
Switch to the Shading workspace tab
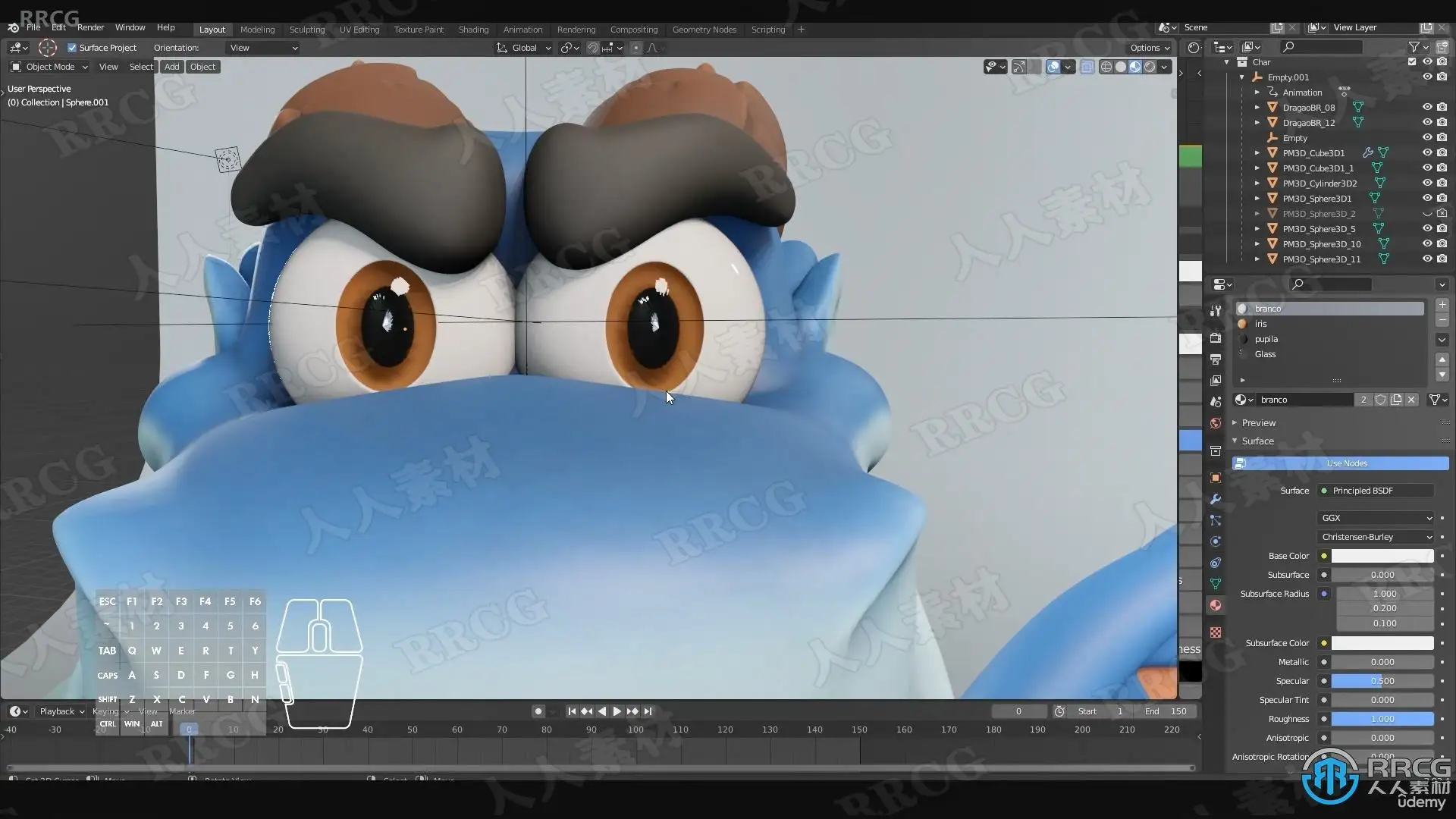(x=473, y=30)
